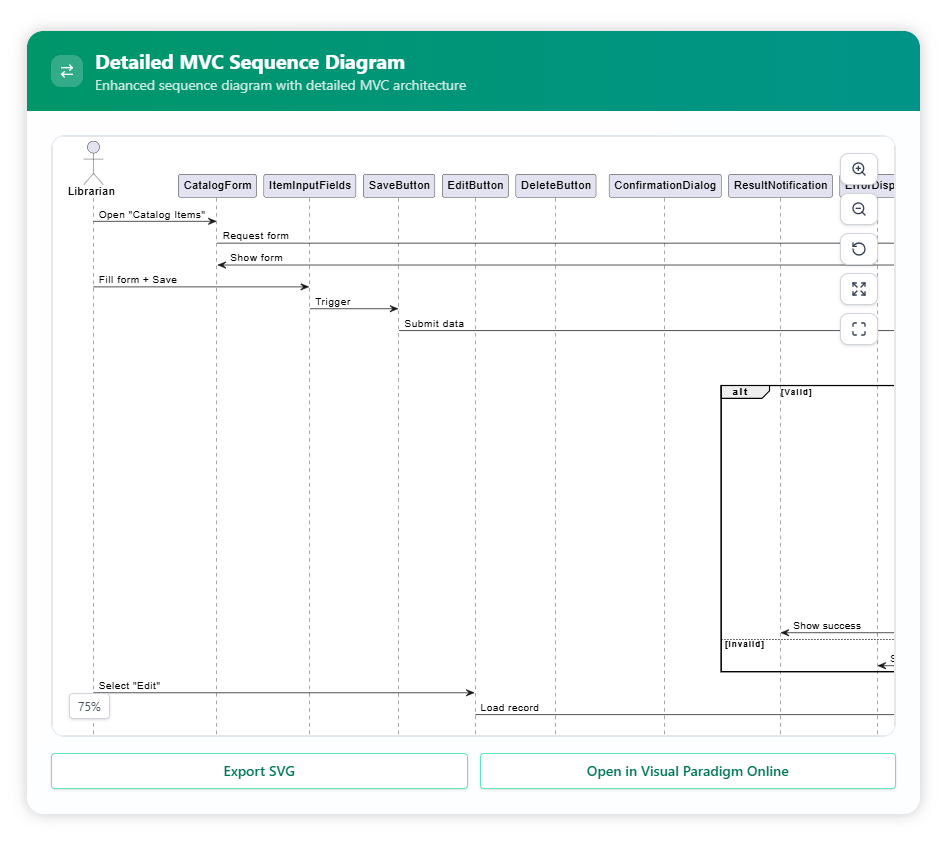950x843 pixels.
Task: Click the alt fragment label tab
Action: coord(742,392)
